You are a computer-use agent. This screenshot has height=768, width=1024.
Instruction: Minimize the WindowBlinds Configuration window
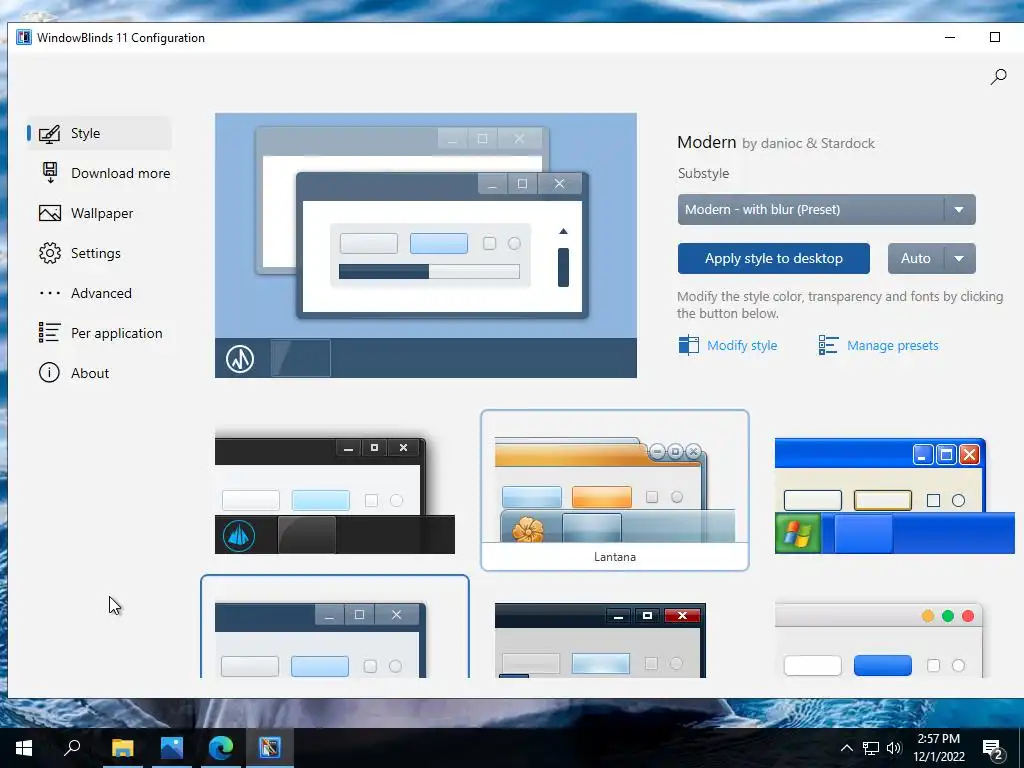click(x=950, y=37)
